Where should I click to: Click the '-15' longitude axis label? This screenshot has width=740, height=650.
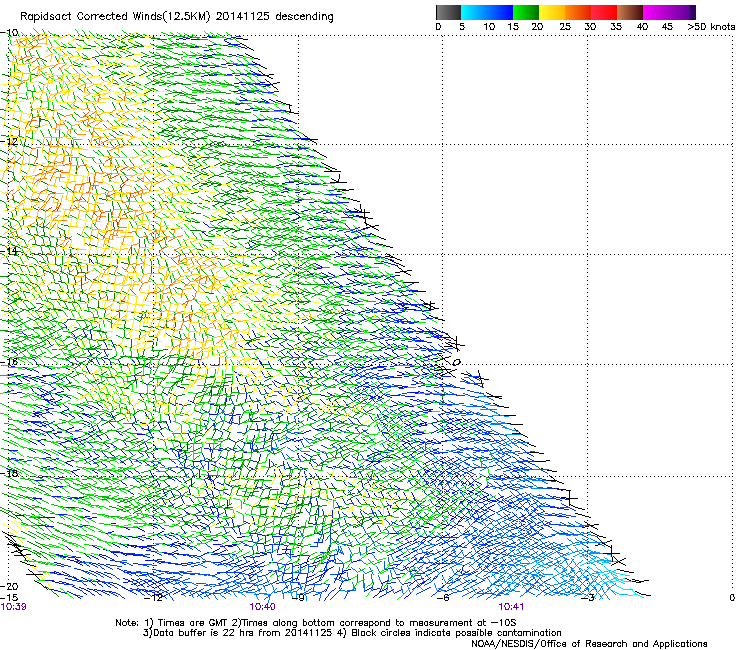pos(9,597)
